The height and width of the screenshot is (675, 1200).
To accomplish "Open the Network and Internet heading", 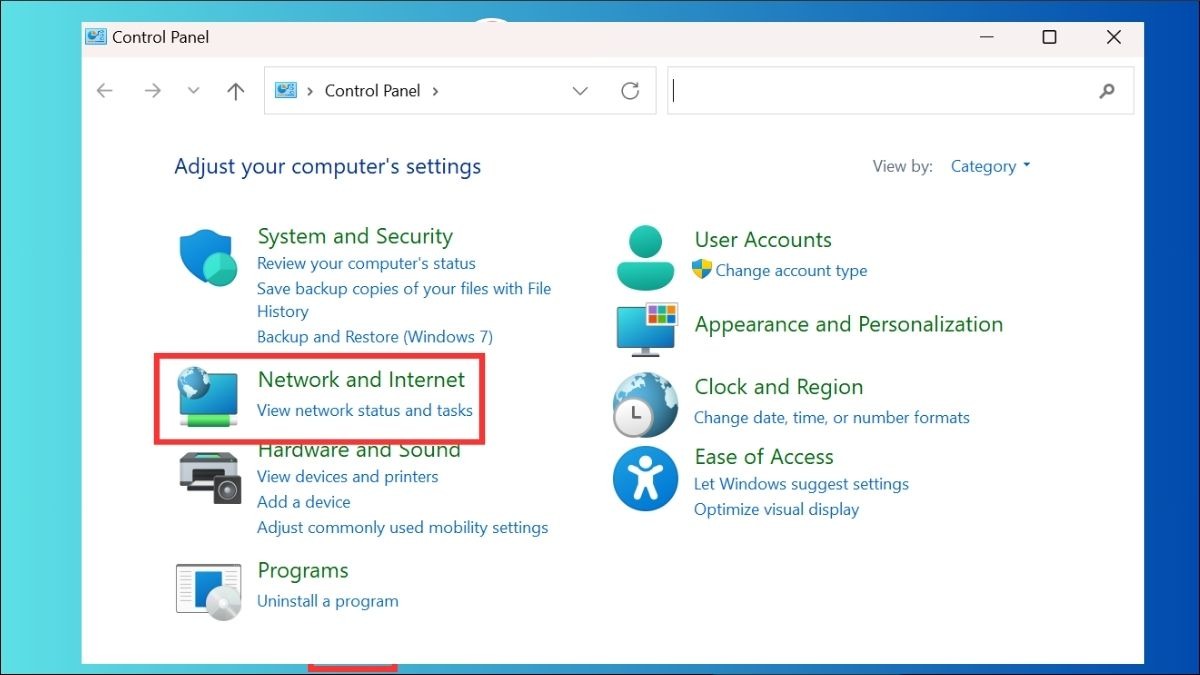I will tap(361, 380).
